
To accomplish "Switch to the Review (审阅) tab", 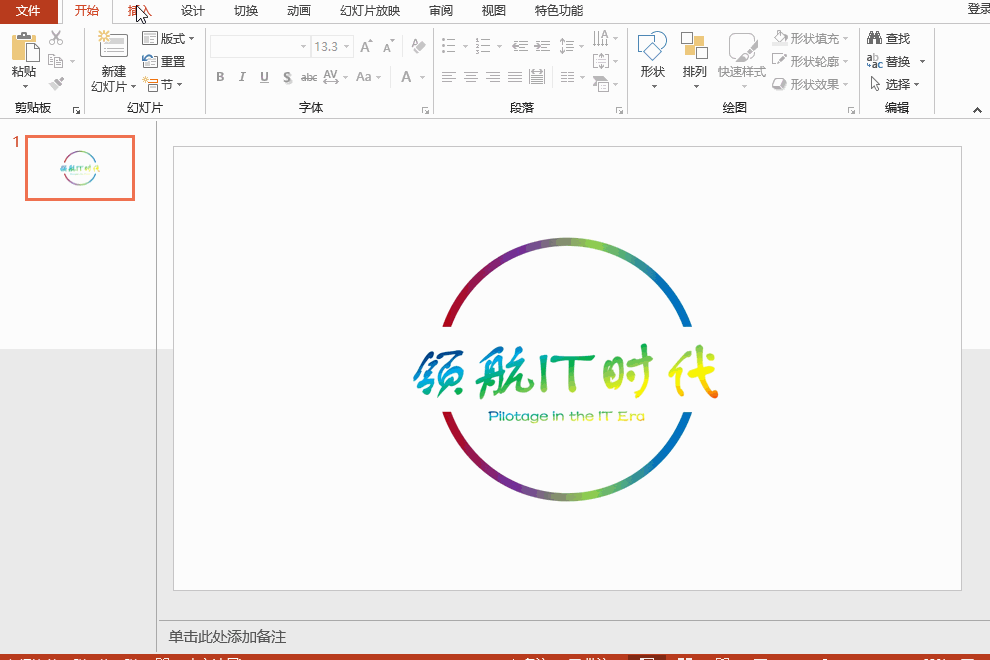I will 441,11.
